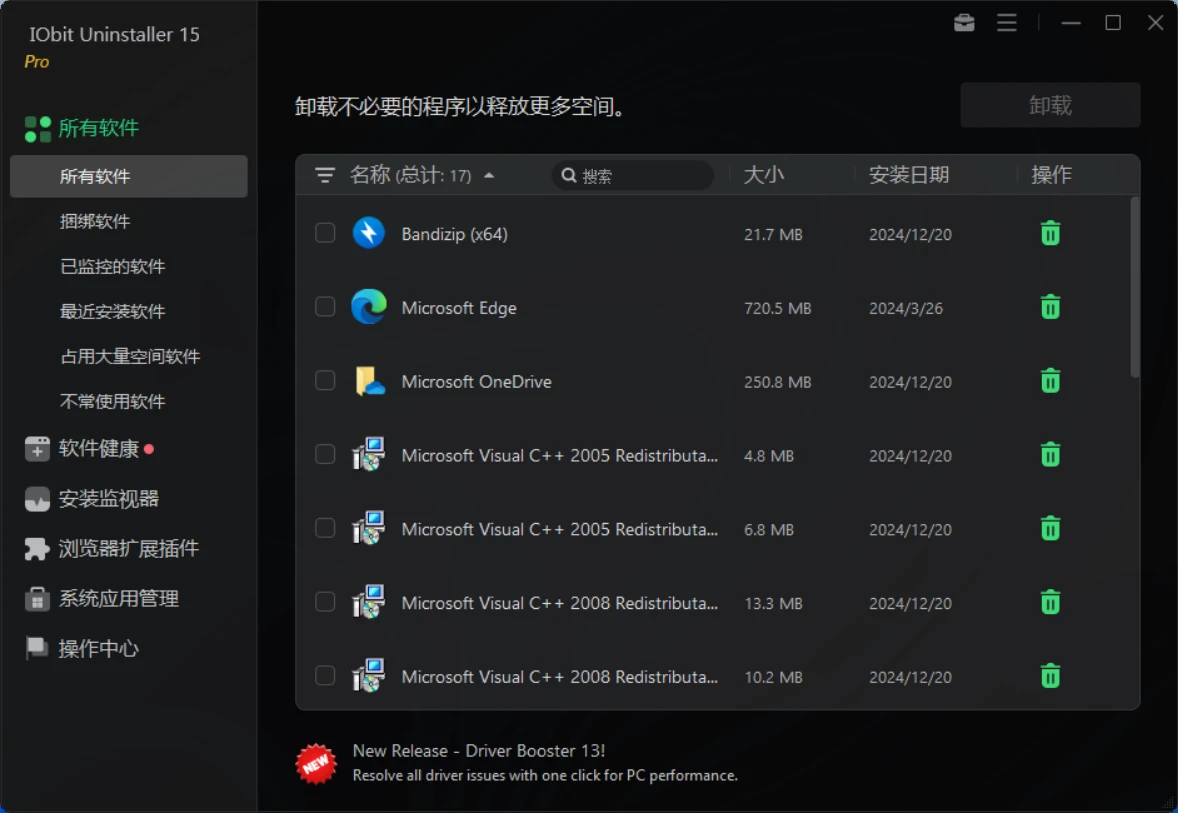Open 不常使用软件 in the sidebar

113,402
